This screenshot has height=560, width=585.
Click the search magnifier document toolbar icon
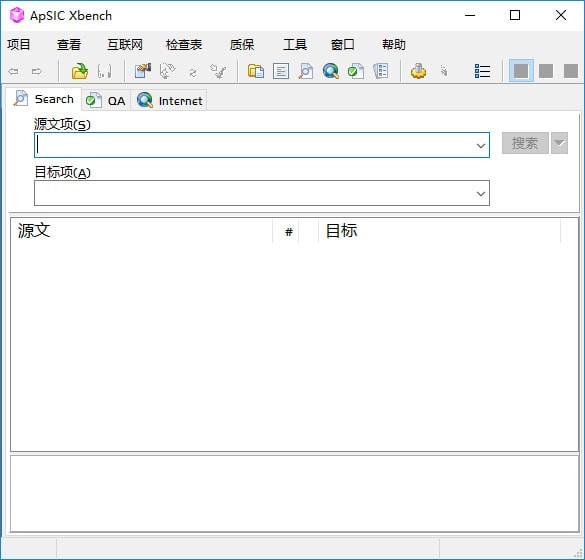click(x=306, y=71)
